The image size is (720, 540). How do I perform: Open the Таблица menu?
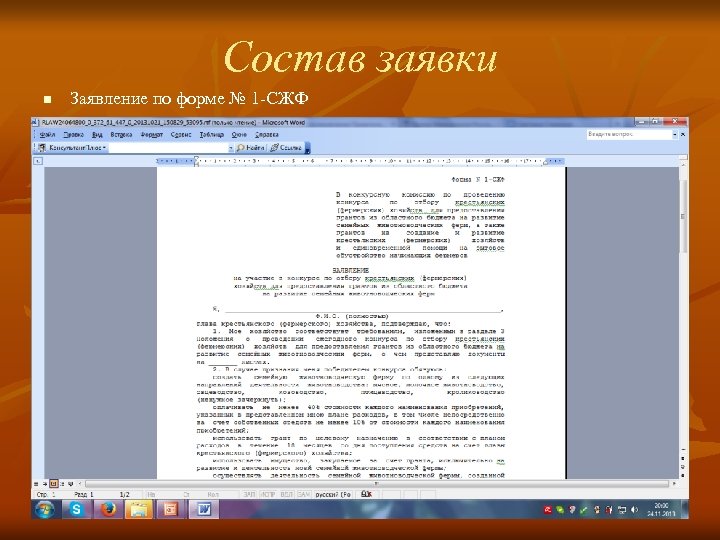click(212, 135)
